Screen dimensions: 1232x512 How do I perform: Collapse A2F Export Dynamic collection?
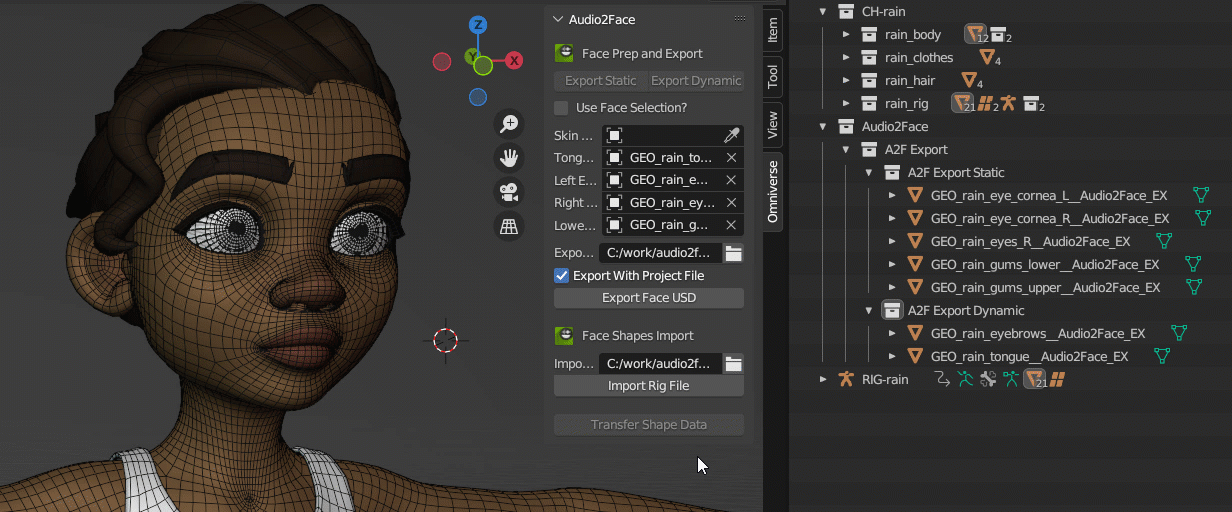click(869, 310)
